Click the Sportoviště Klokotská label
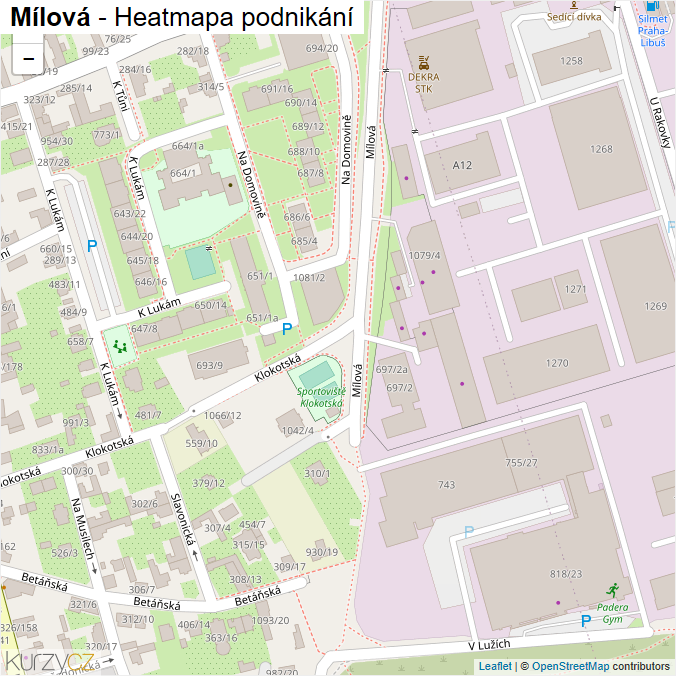The width and height of the screenshot is (676, 676). [x=322, y=397]
